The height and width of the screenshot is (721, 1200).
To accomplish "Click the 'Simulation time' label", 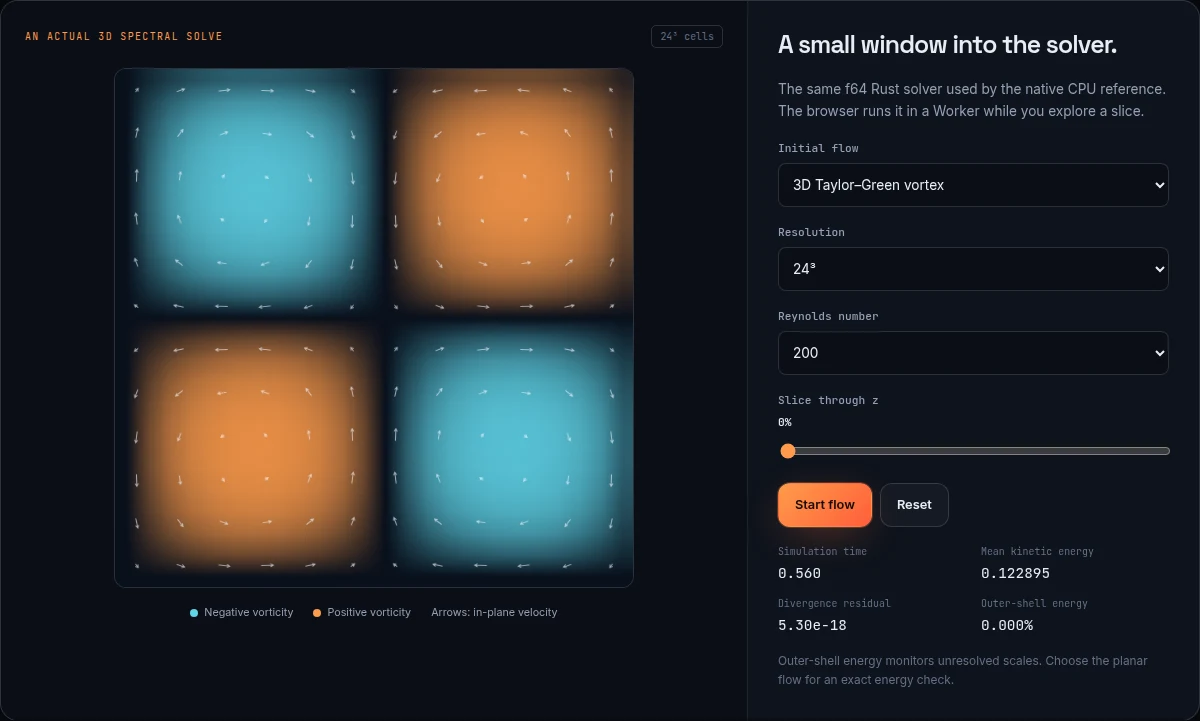I will (x=822, y=551).
